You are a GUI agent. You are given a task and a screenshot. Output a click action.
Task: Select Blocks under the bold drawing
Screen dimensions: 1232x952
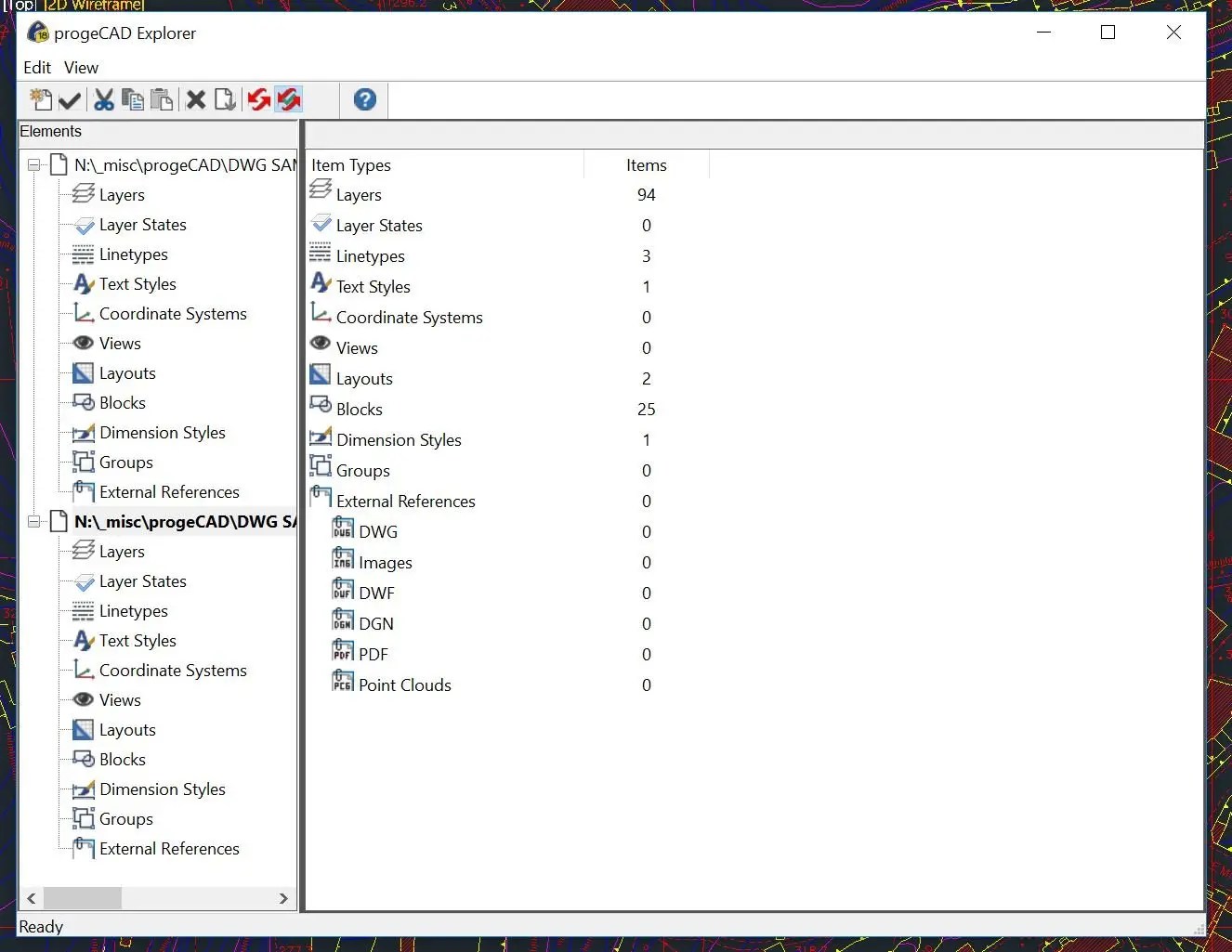point(123,760)
